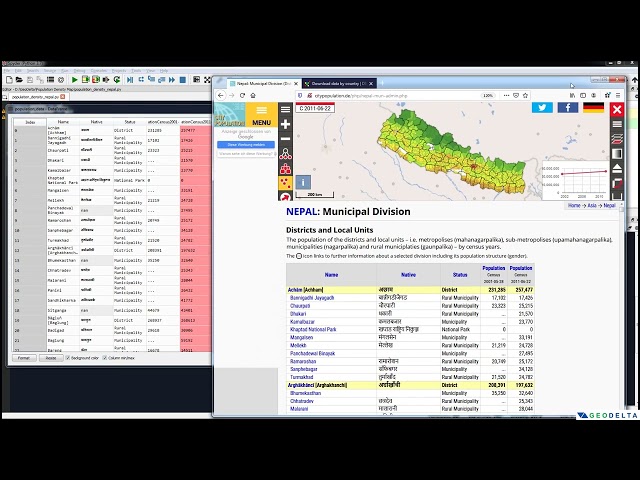
Task: Click Maximize current pane icon in Spyder
Action: pyautogui.click(x=196, y=79)
